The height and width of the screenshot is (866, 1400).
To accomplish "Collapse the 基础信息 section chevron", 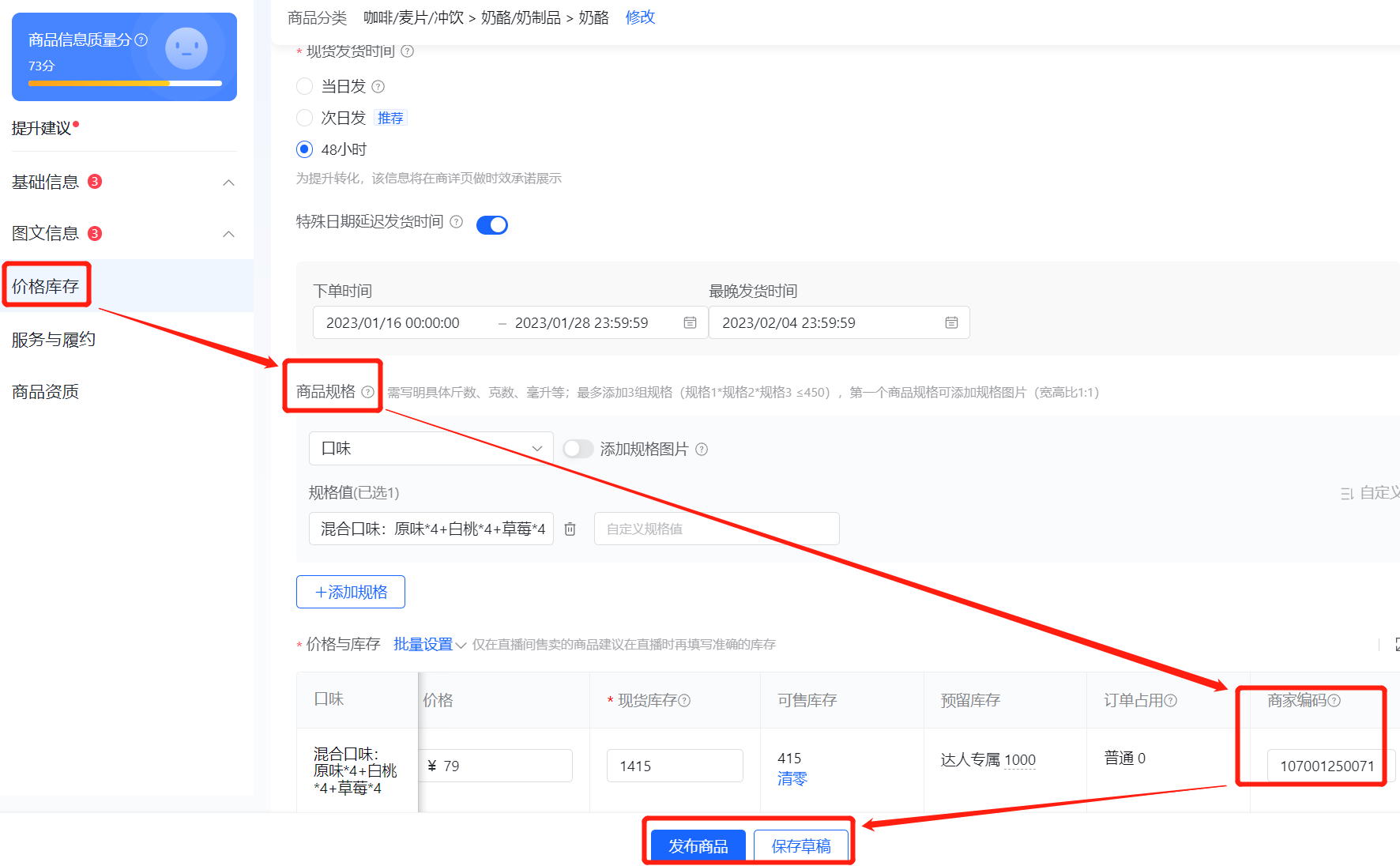I will pyautogui.click(x=228, y=183).
